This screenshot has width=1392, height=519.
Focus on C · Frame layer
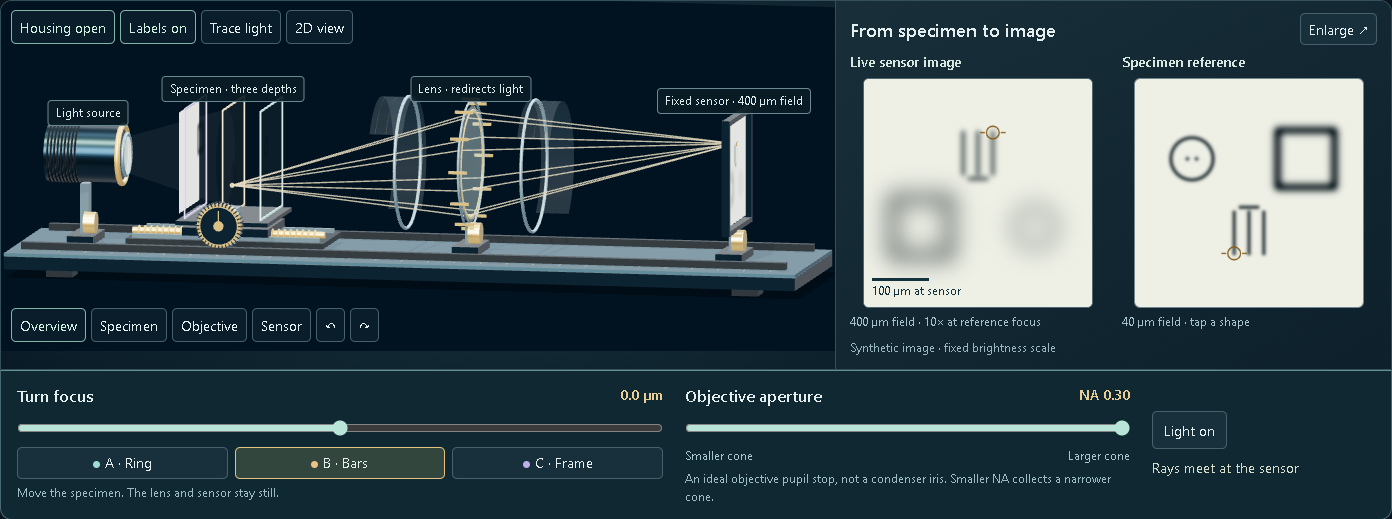(x=557, y=463)
